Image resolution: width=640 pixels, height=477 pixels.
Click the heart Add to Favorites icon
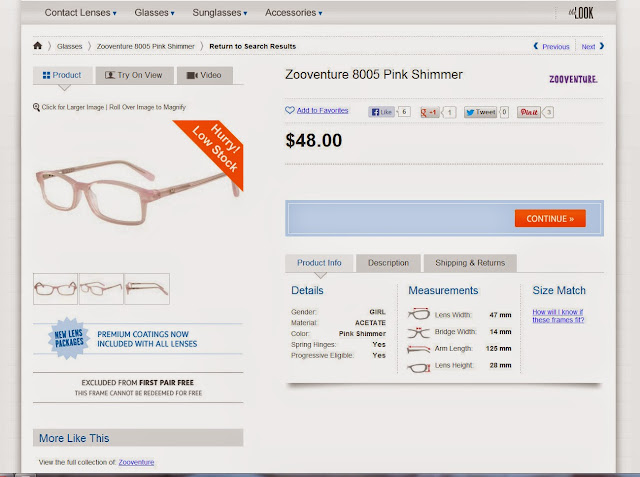[x=290, y=110]
